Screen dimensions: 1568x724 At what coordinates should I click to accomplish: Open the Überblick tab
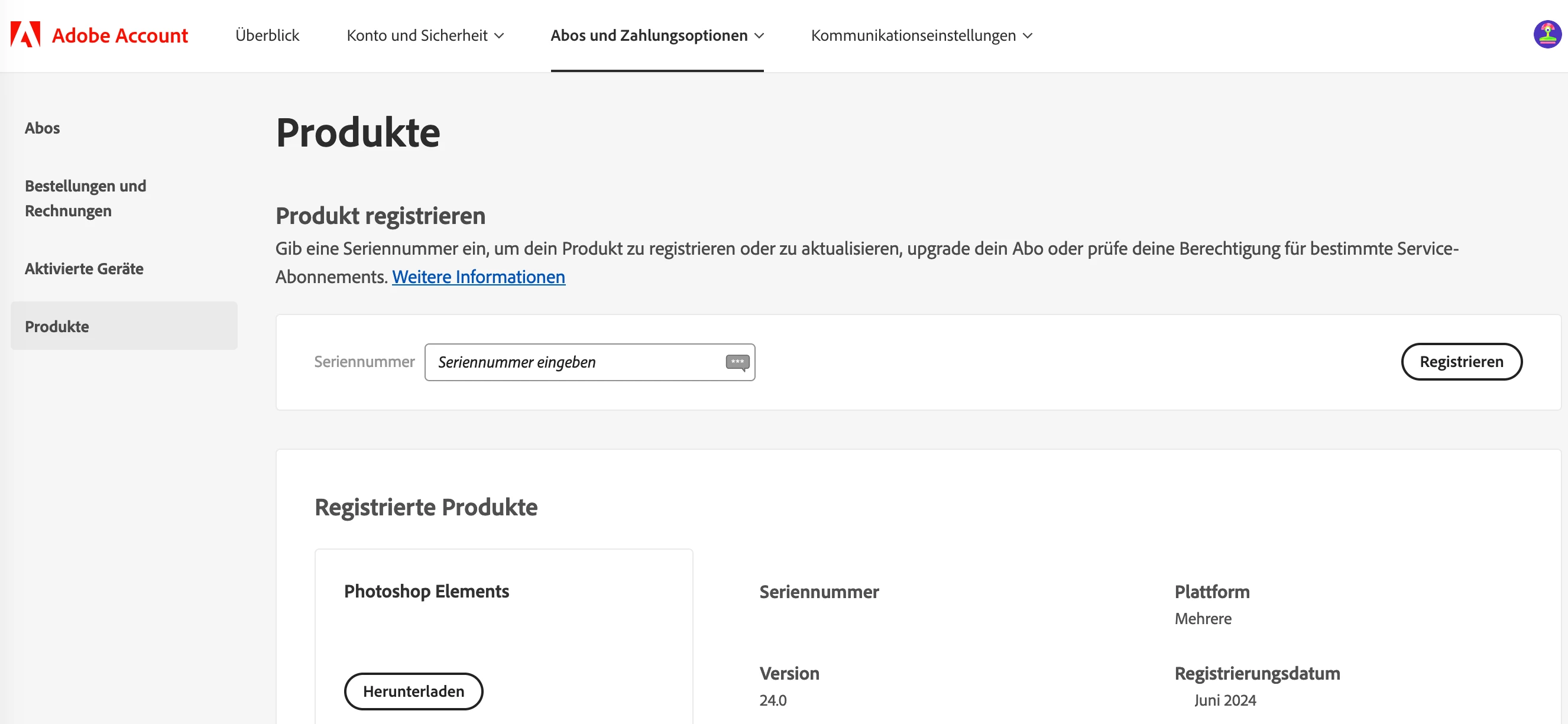pos(267,35)
